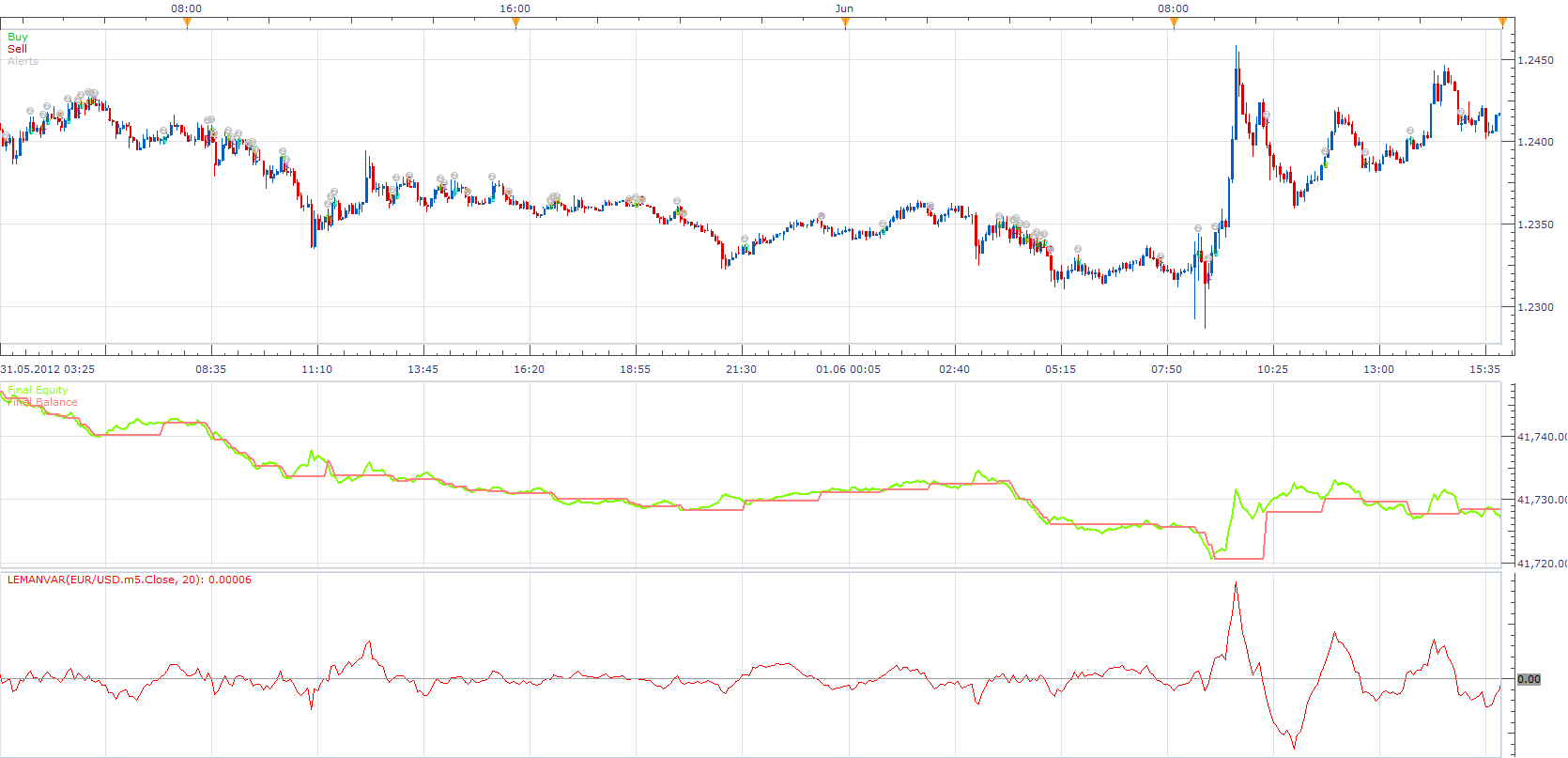Click the 41,720.00 equity axis label
The image size is (1568, 758).
pos(1542,564)
